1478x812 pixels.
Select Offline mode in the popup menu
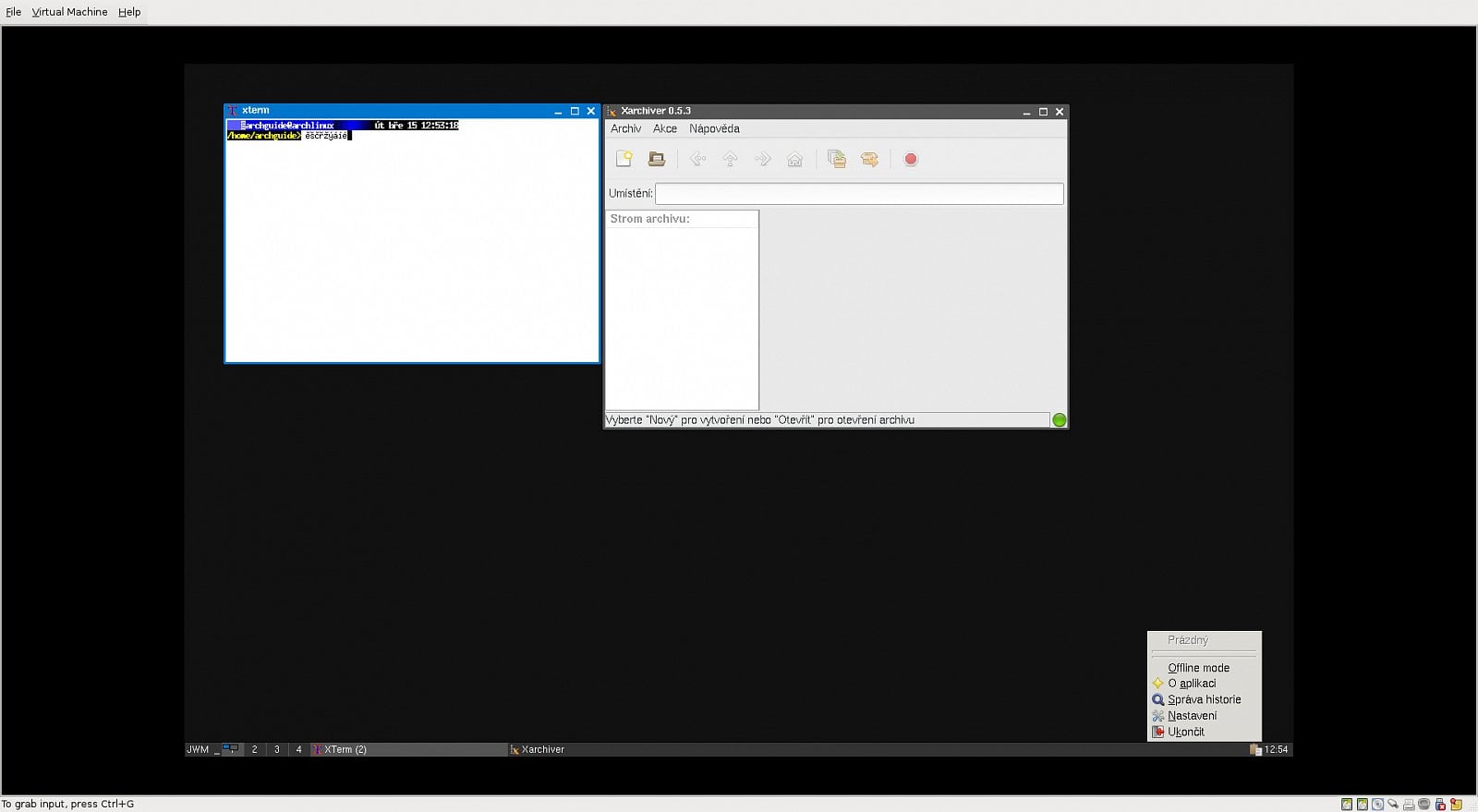1205,668
